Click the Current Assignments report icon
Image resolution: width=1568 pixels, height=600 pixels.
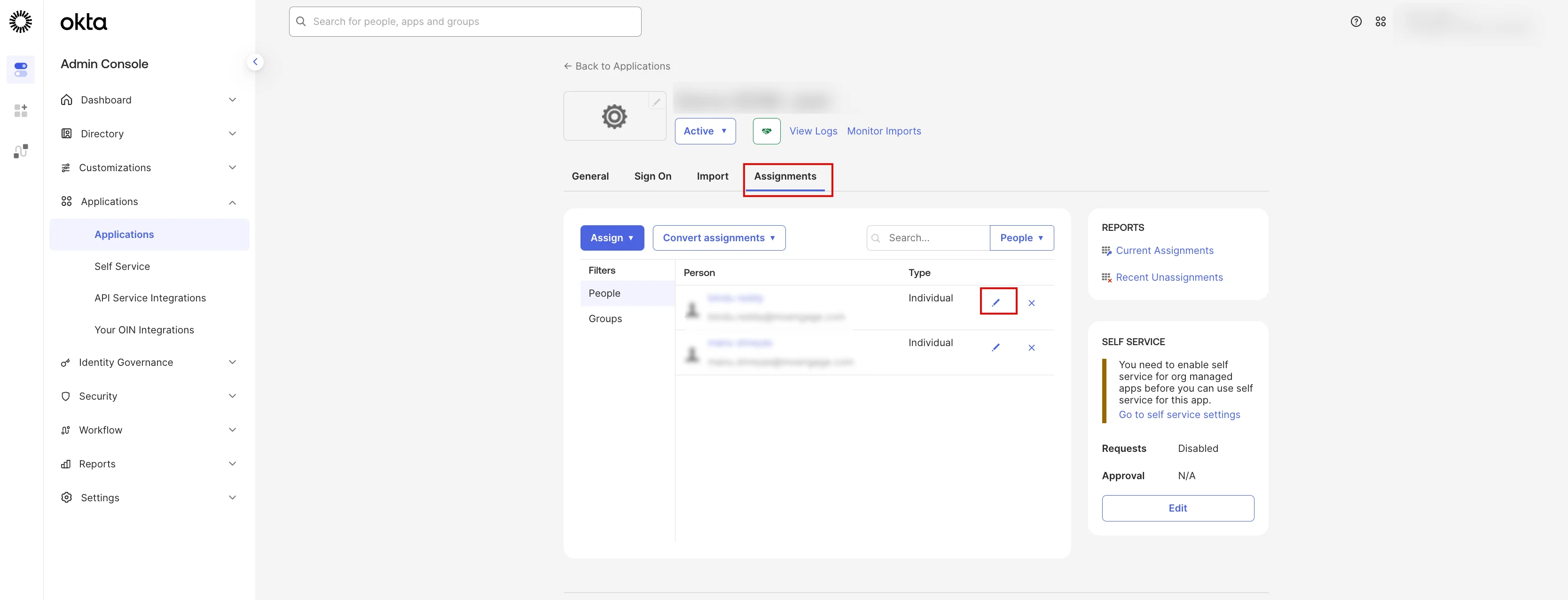[x=1106, y=251]
